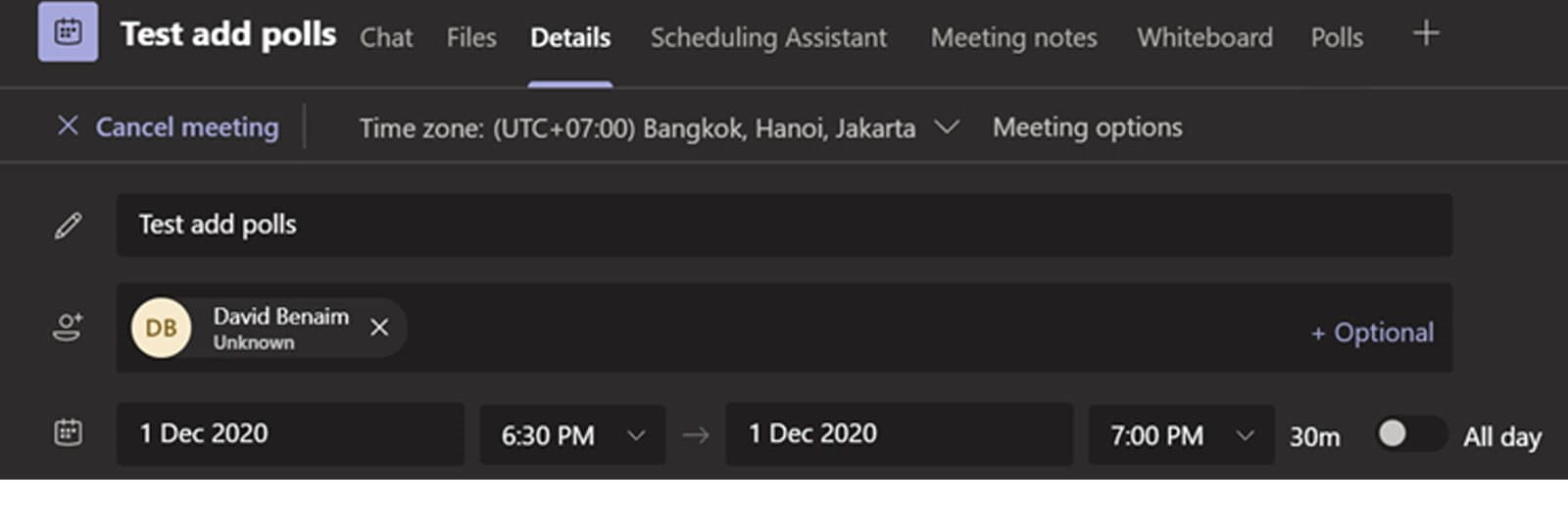
Task: Open the Polls tab
Action: click(x=1337, y=37)
